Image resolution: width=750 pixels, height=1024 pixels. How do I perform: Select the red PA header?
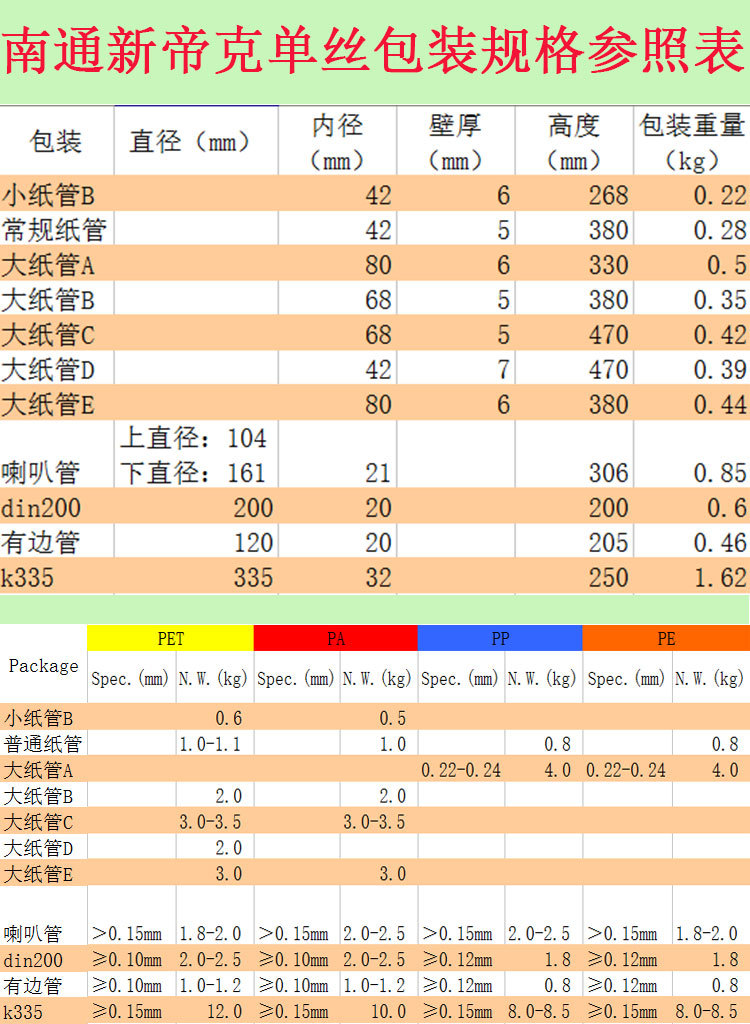[x=336, y=638]
